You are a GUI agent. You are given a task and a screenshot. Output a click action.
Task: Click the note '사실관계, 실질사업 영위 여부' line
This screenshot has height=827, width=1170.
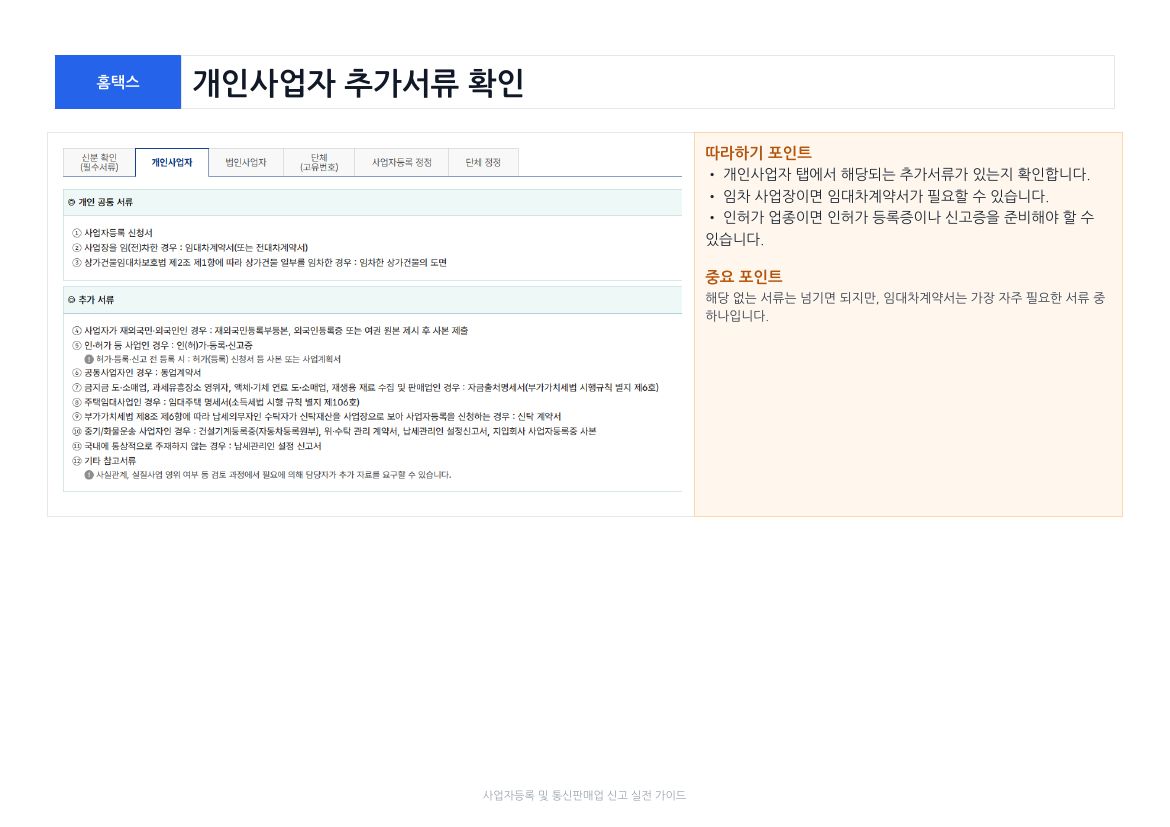268,475
